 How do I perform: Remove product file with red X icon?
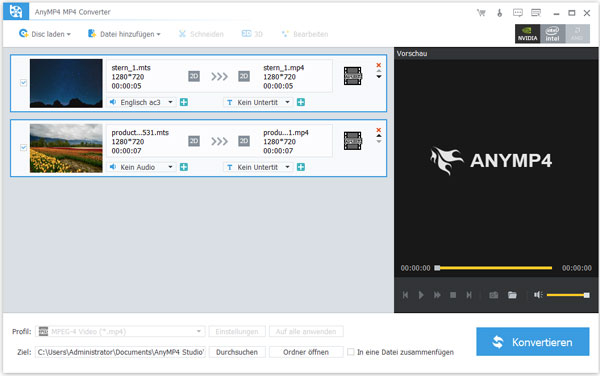[x=378, y=130]
